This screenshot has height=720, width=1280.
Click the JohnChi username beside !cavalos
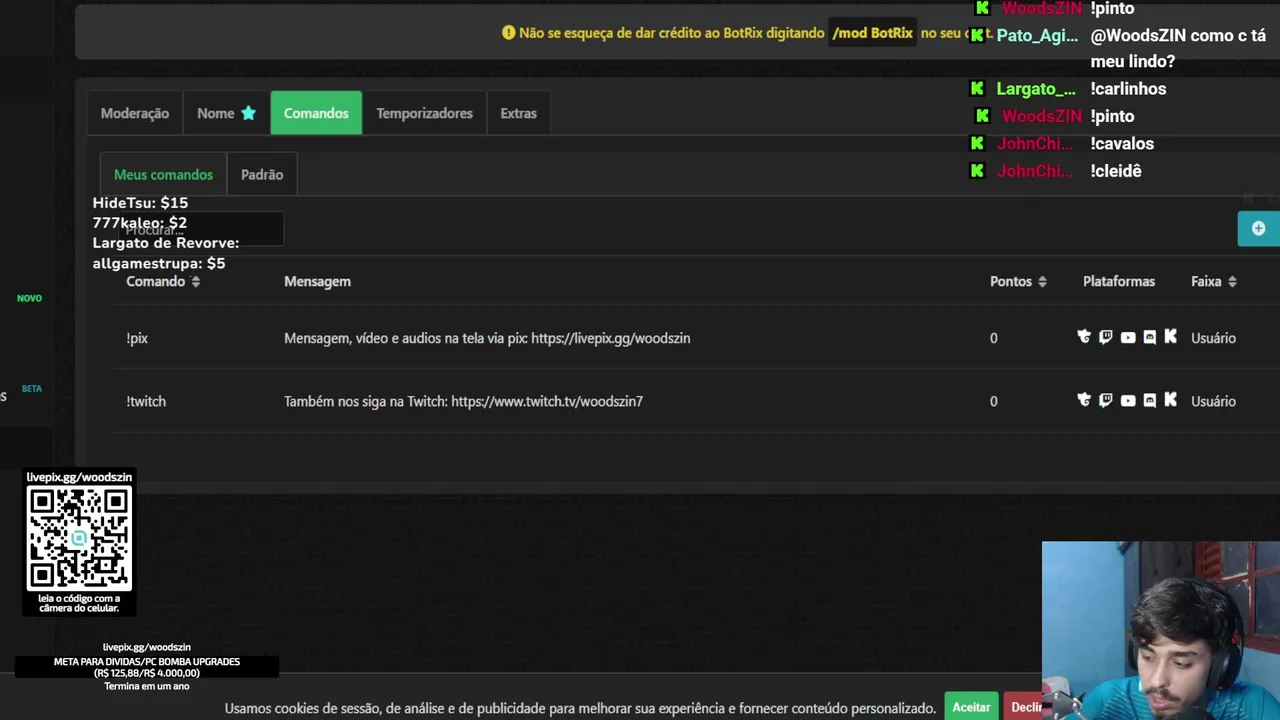(x=1035, y=144)
